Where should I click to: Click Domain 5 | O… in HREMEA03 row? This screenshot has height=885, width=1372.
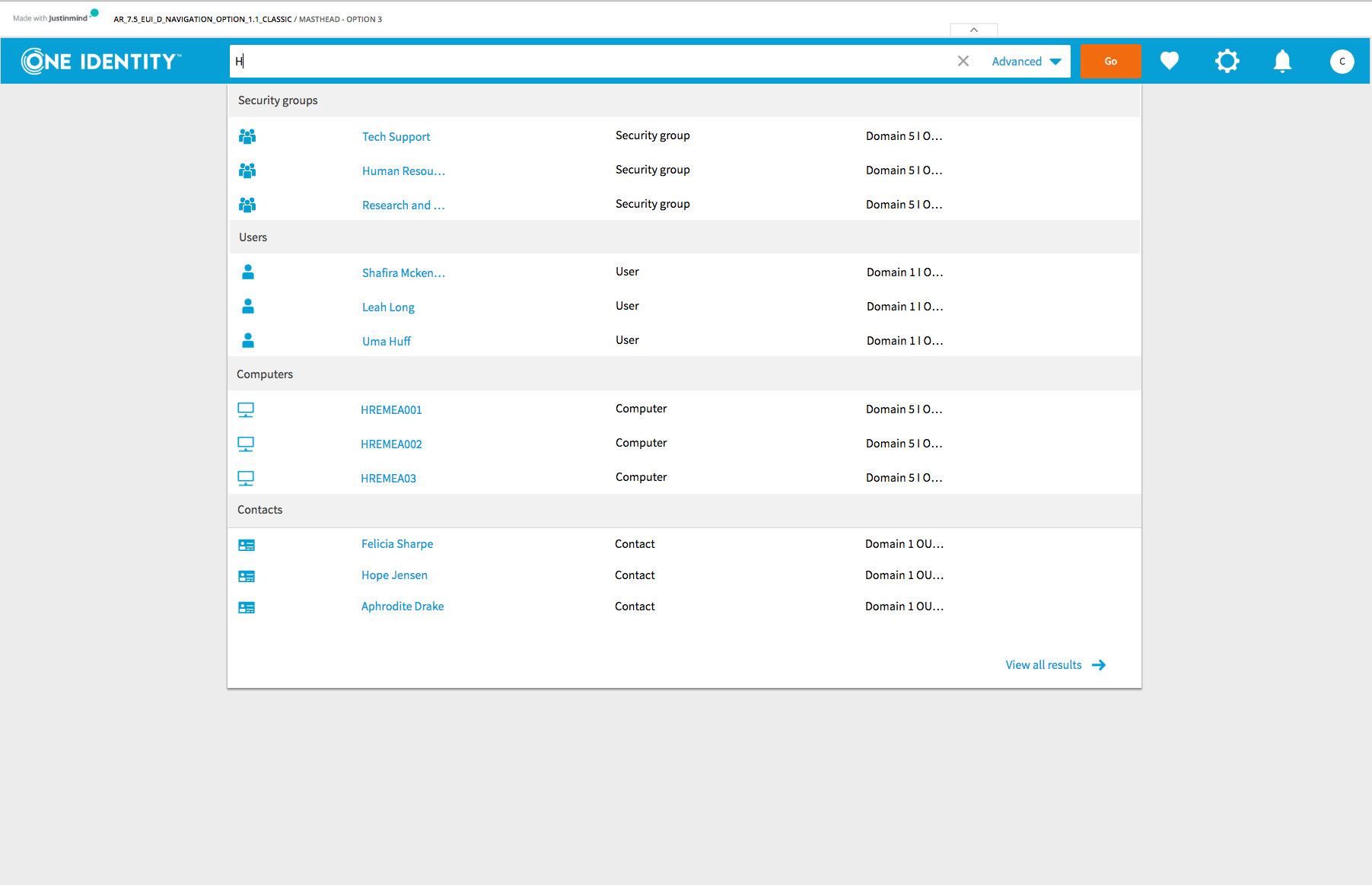[x=904, y=478]
